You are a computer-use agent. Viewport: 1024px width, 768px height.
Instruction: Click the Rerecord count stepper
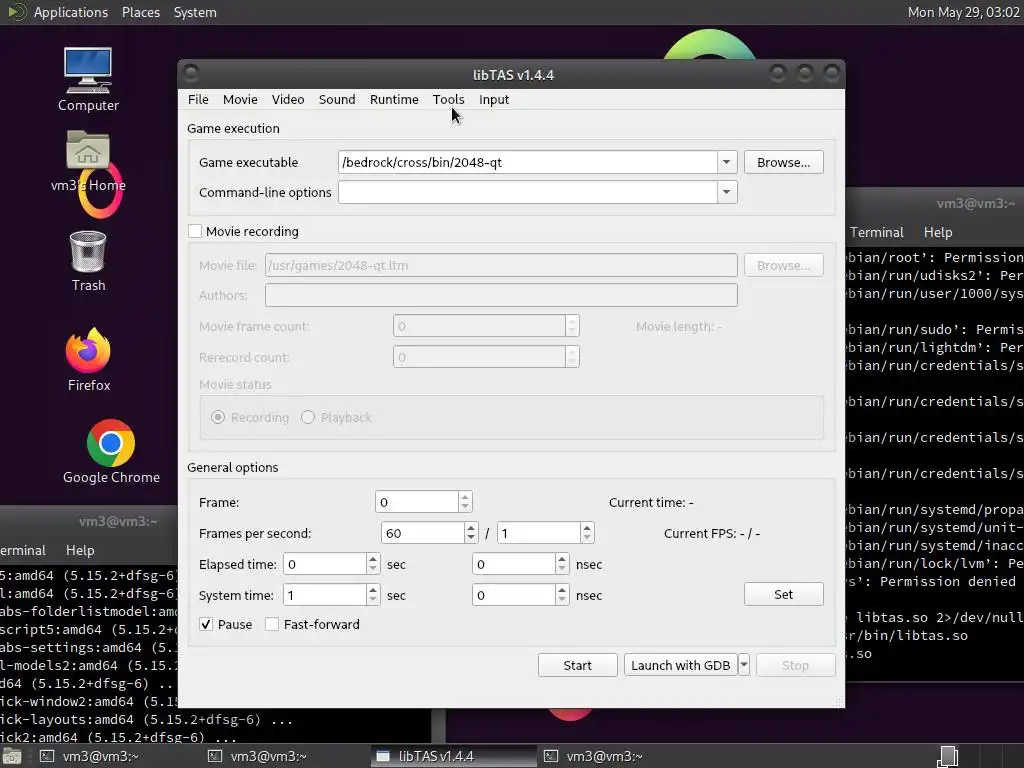(572, 357)
